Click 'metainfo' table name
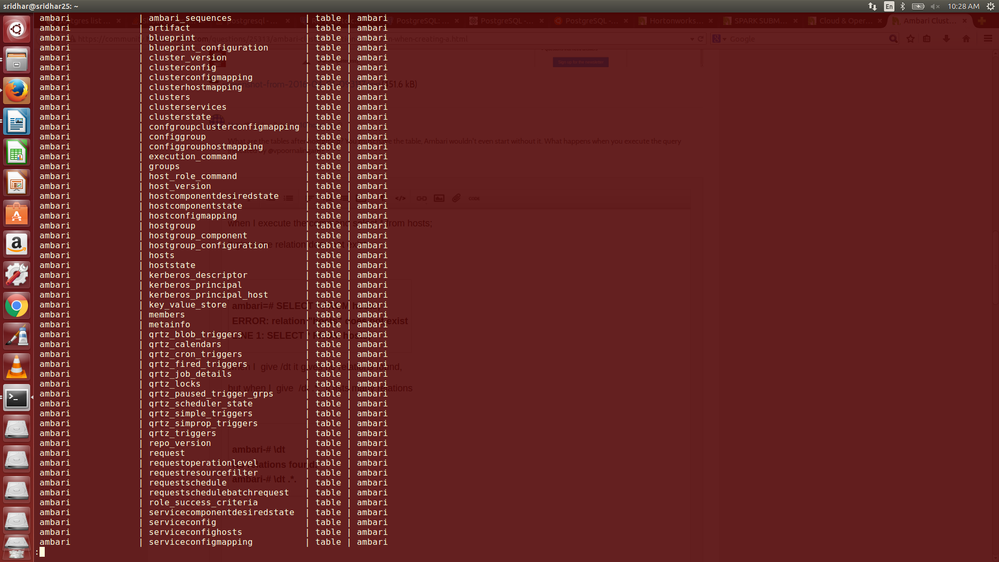The height and width of the screenshot is (562, 999). (x=169, y=324)
